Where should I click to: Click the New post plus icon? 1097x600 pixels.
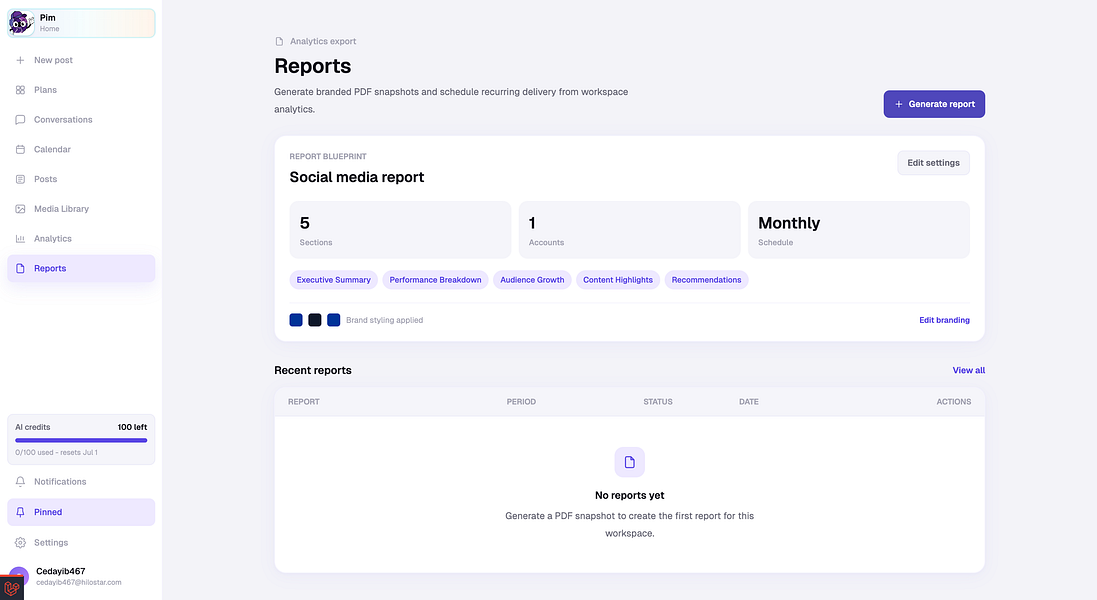20,60
